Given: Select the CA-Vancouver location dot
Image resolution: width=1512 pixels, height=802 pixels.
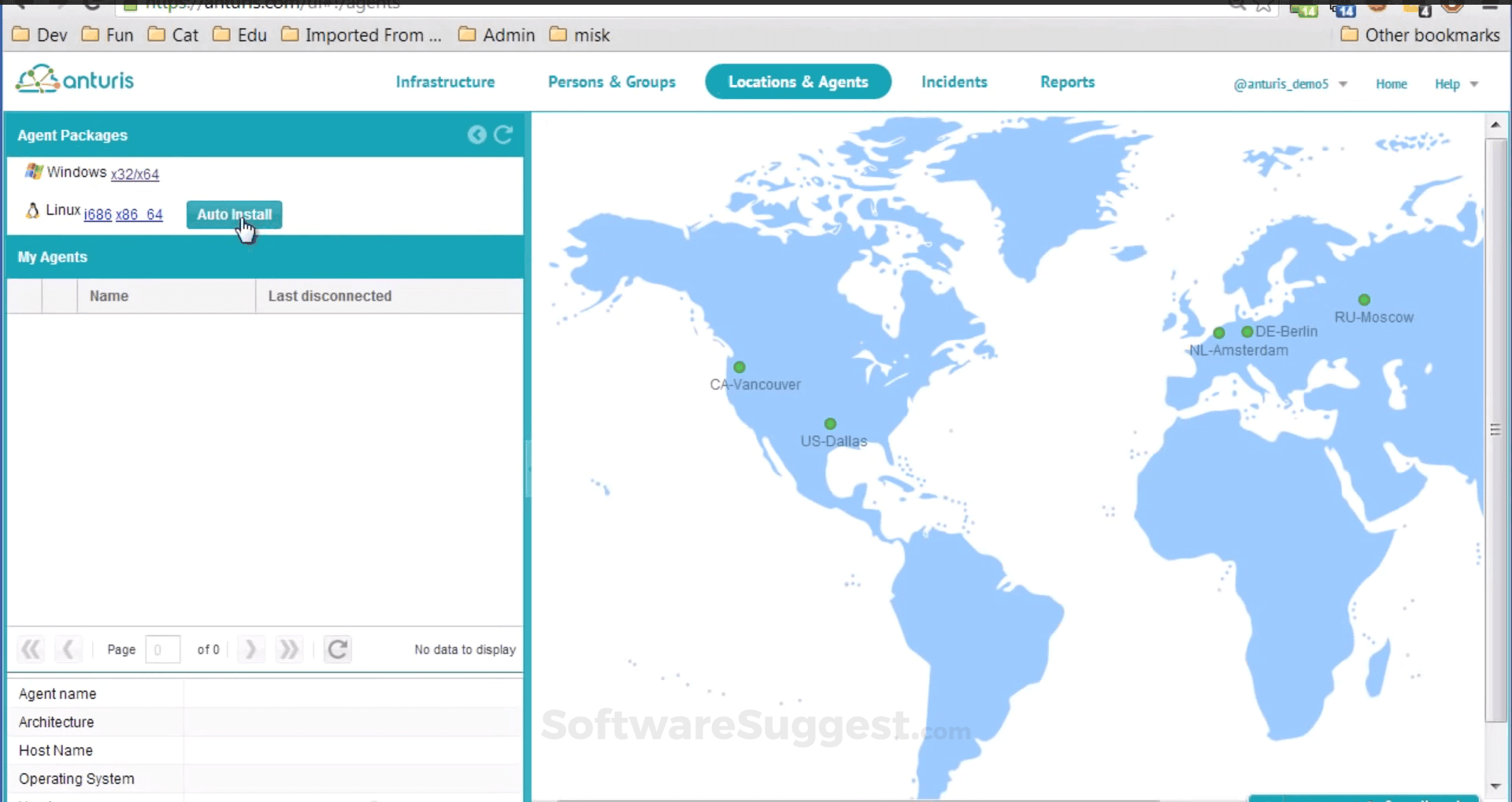Looking at the screenshot, I should tap(739, 367).
